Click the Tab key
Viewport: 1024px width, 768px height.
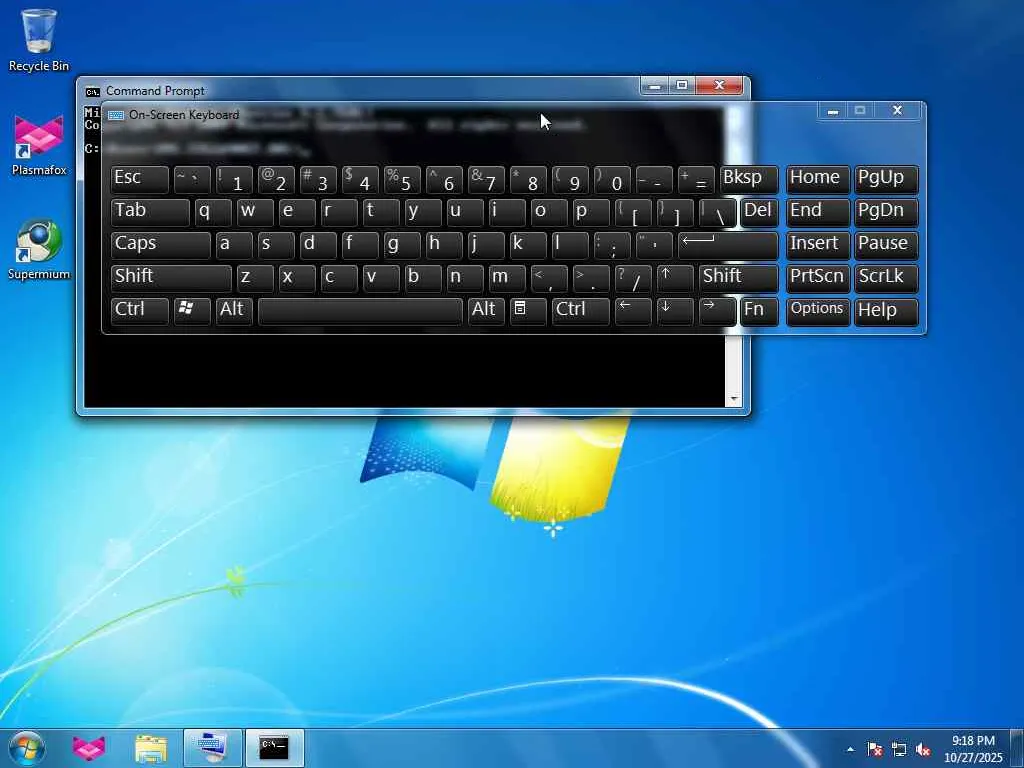click(x=150, y=213)
